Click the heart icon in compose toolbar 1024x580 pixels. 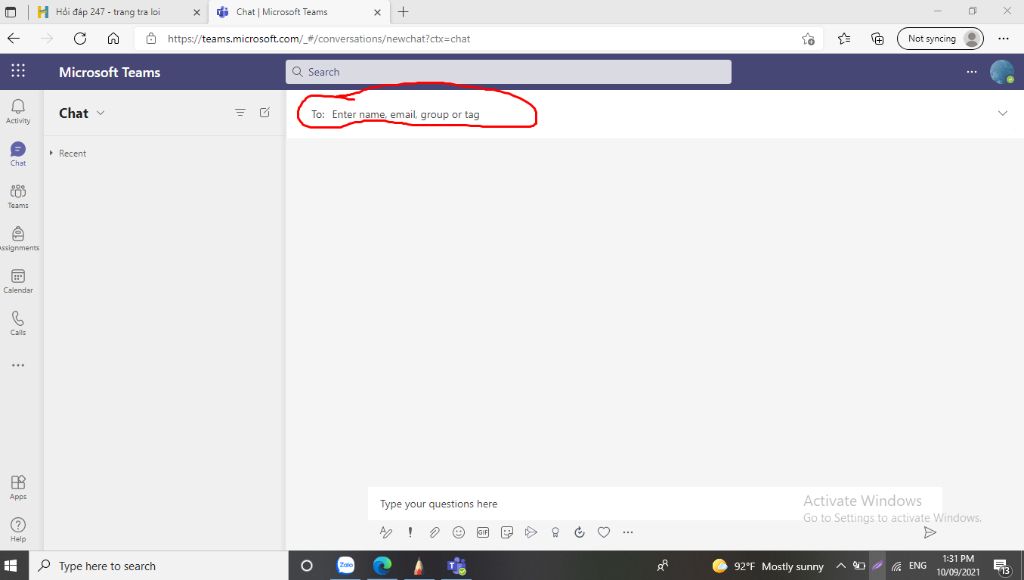tap(604, 532)
